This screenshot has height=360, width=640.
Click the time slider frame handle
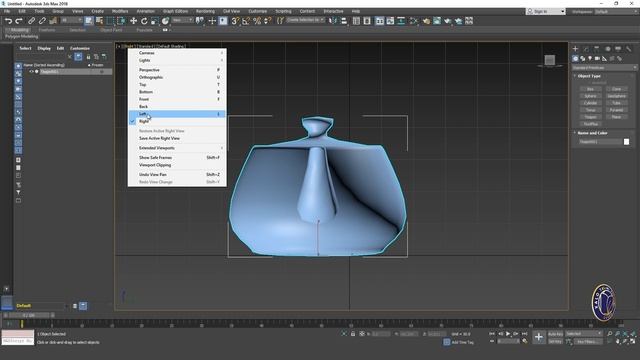pos(29,316)
